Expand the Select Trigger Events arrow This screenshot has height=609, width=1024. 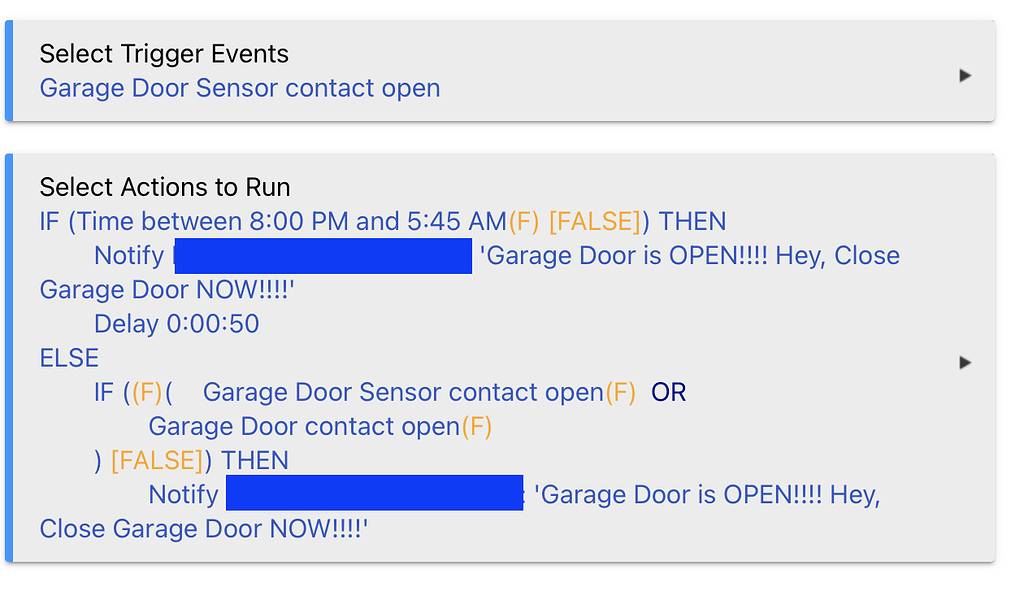[x=965, y=75]
